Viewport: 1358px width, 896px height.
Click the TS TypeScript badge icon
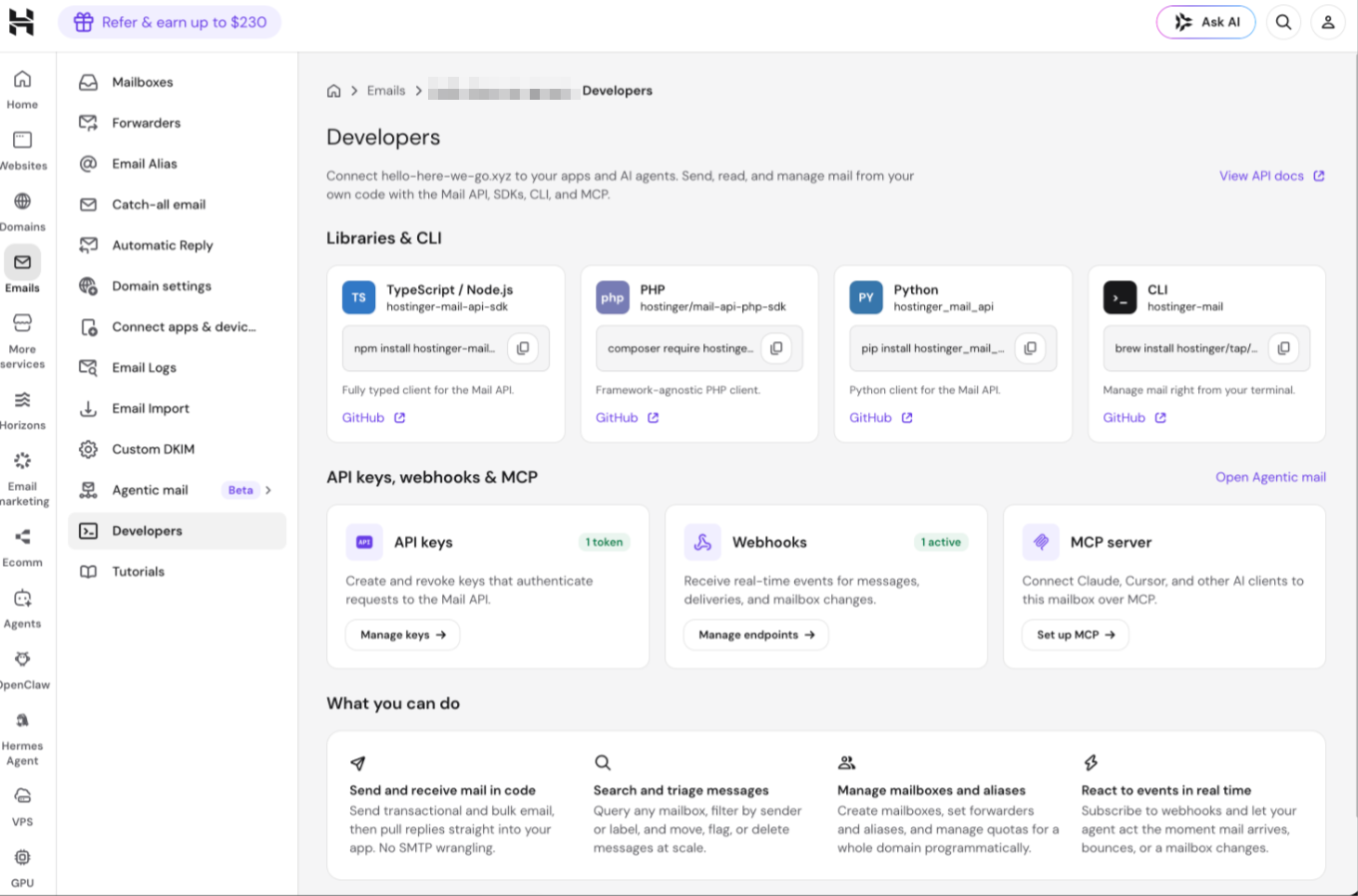coord(359,297)
